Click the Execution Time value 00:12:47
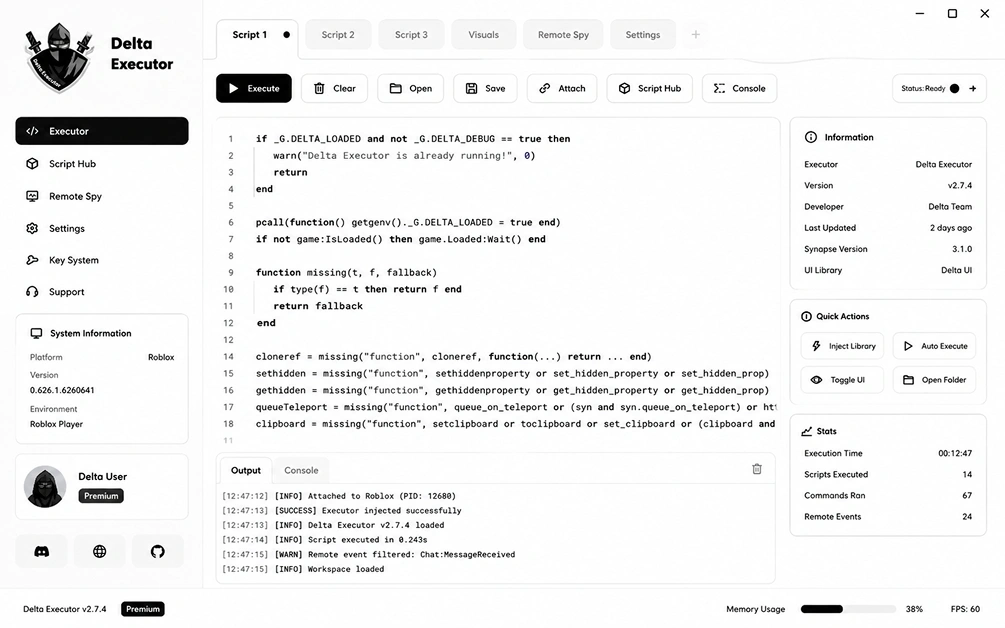The height and width of the screenshot is (628, 1005). pyautogui.click(x=955, y=453)
